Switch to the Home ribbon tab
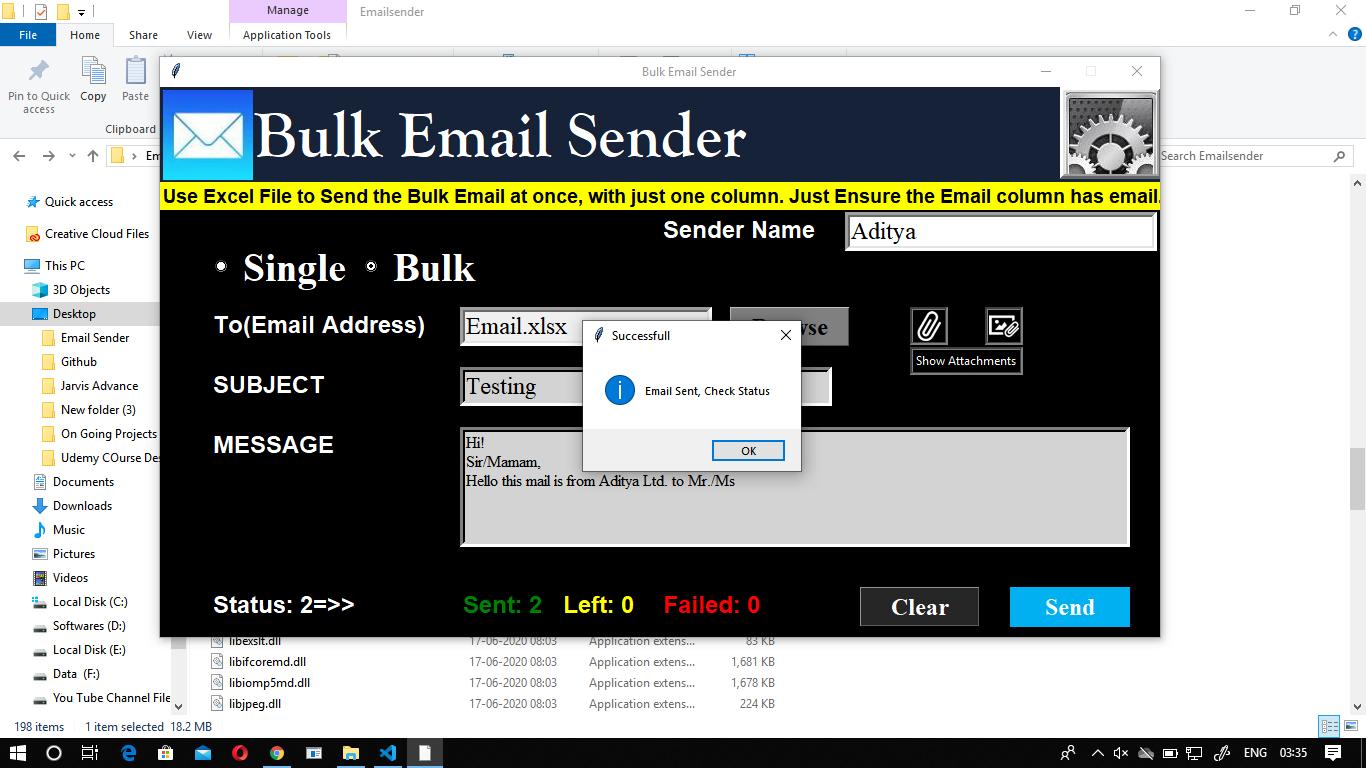This screenshot has height=768, width=1366. (85, 34)
